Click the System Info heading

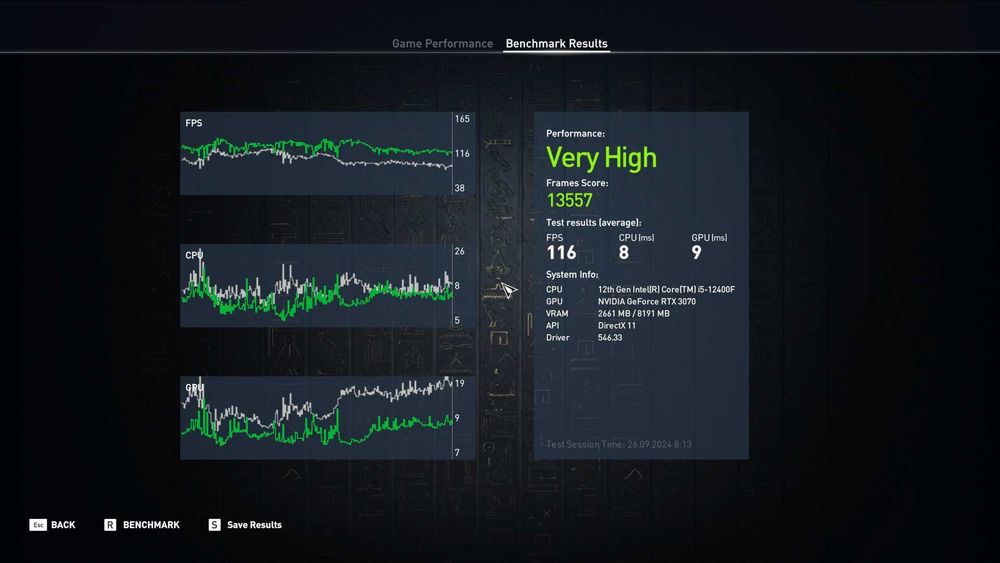coord(572,275)
